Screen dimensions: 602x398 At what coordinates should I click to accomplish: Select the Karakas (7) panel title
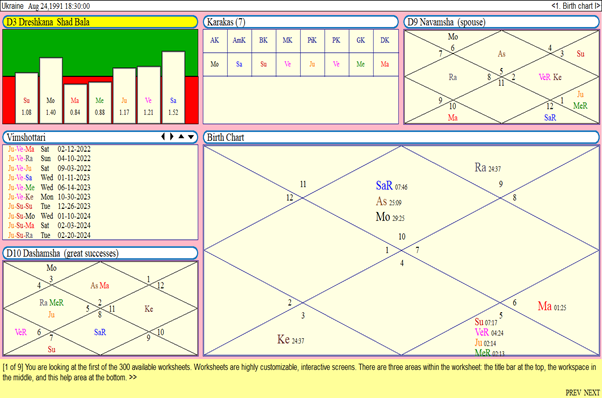click(x=301, y=22)
